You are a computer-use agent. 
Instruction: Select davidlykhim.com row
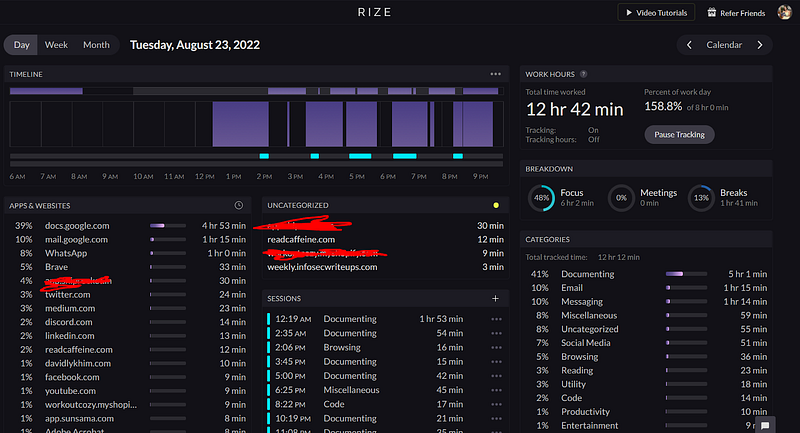(128, 363)
